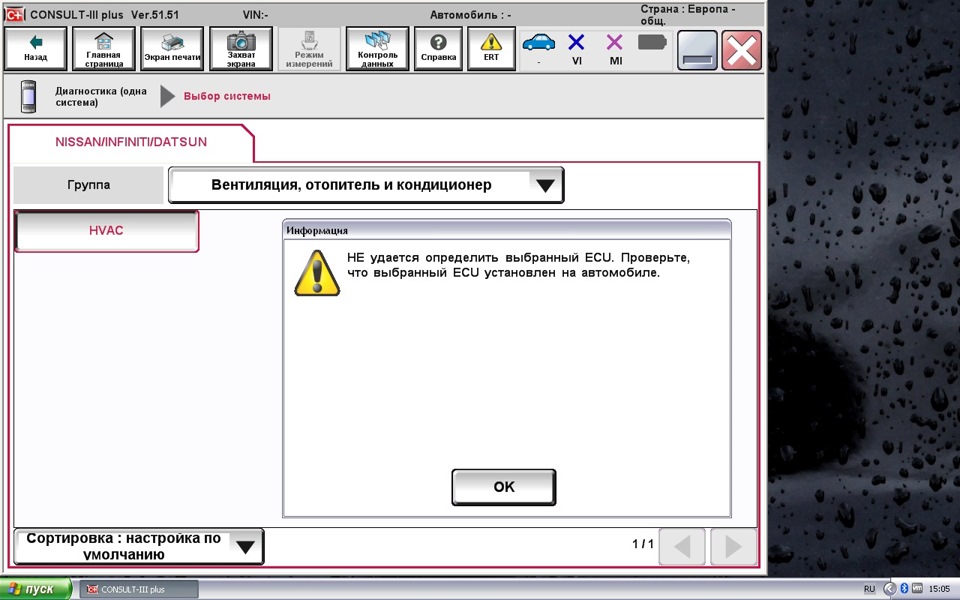The image size is (960, 600).
Task: Open Контроль данных toolbar icon
Action: point(377,49)
